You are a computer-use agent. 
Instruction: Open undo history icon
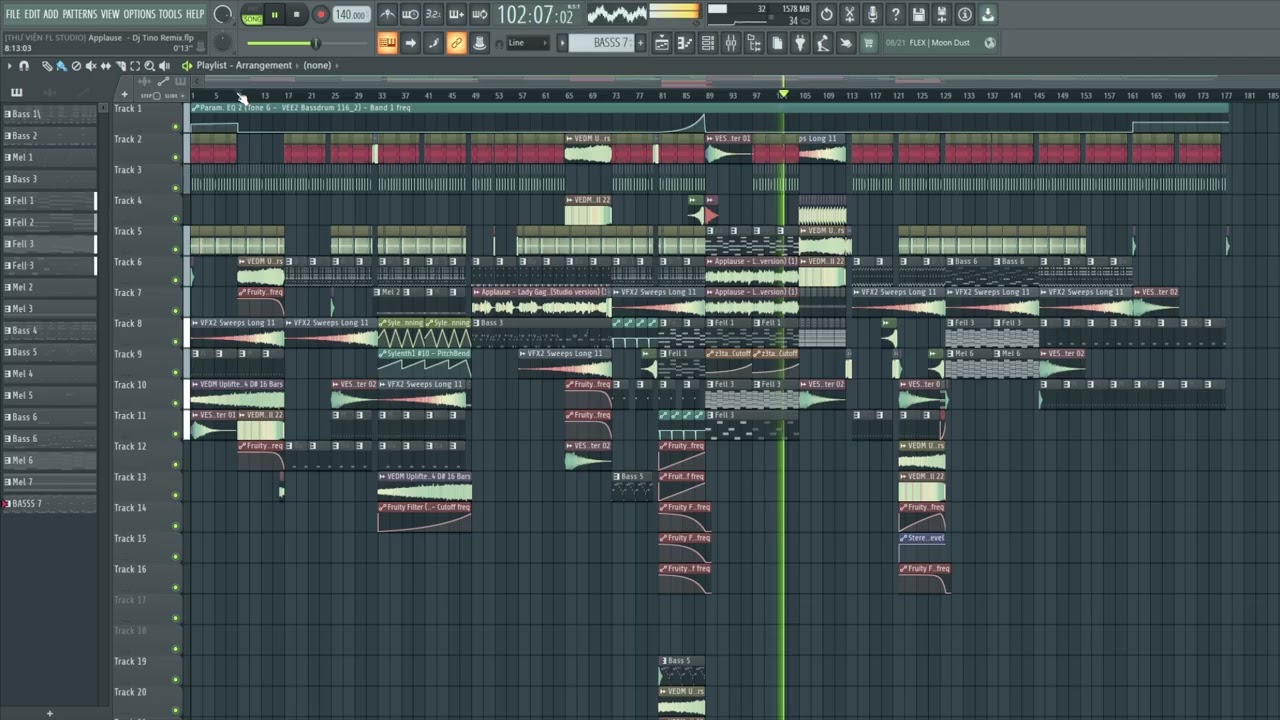826,14
